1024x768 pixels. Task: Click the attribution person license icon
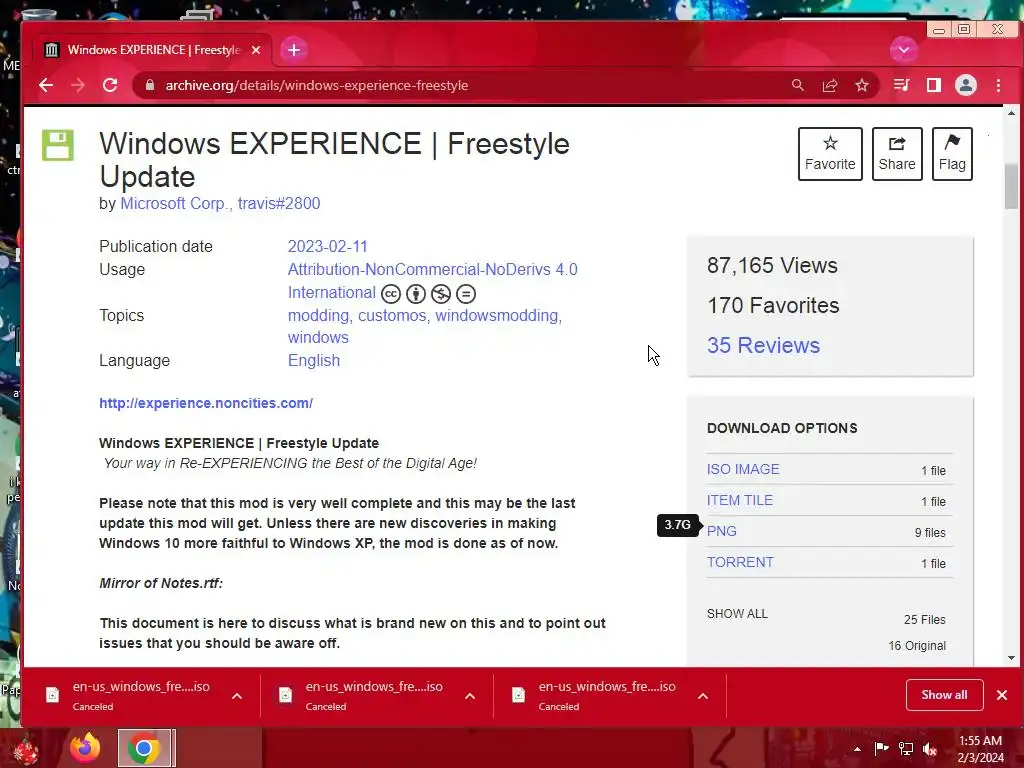click(416, 294)
